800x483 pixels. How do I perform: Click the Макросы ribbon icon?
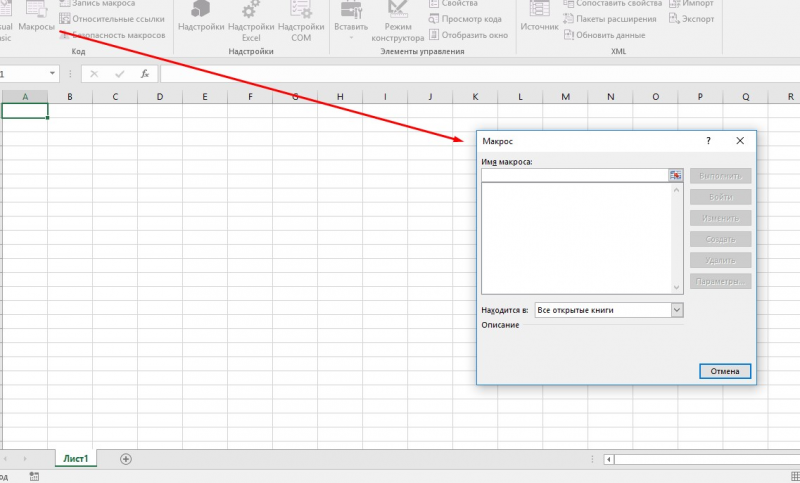coord(36,17)
